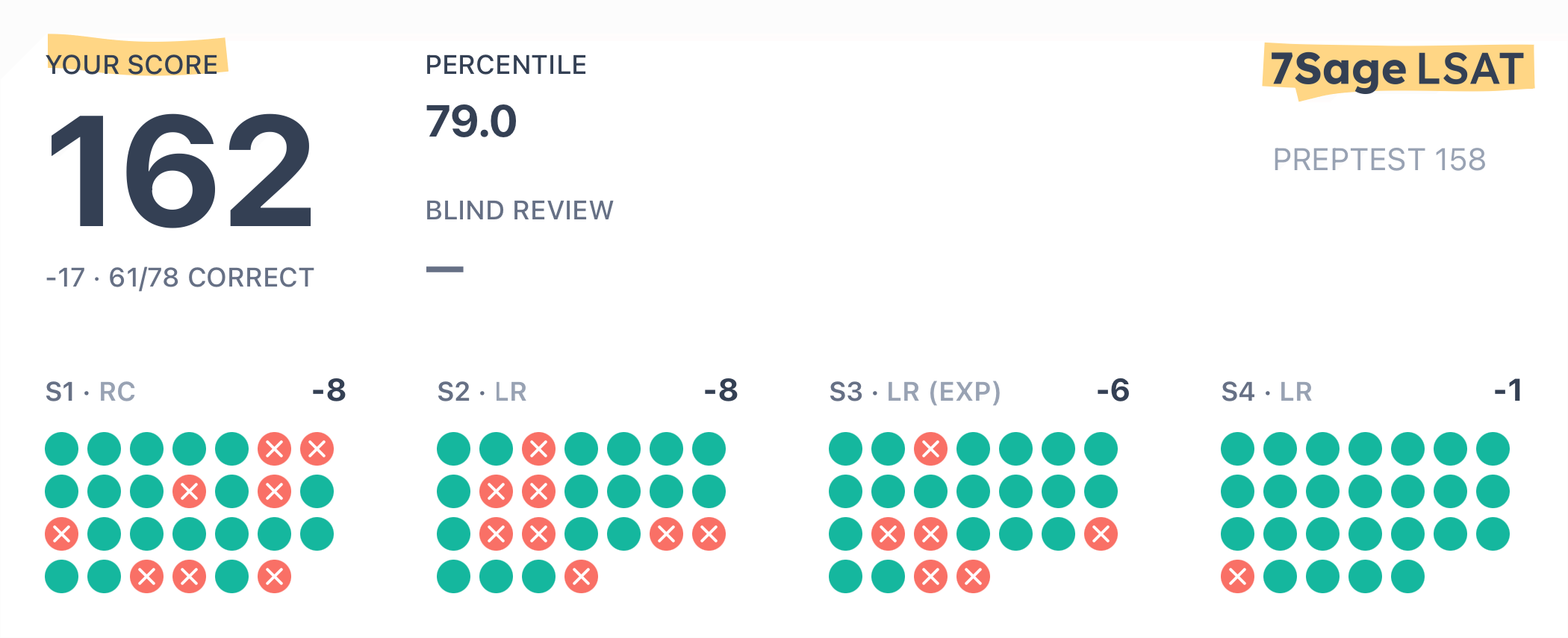Click the first incorrect dot in S2 LR

tap(538, 449)
